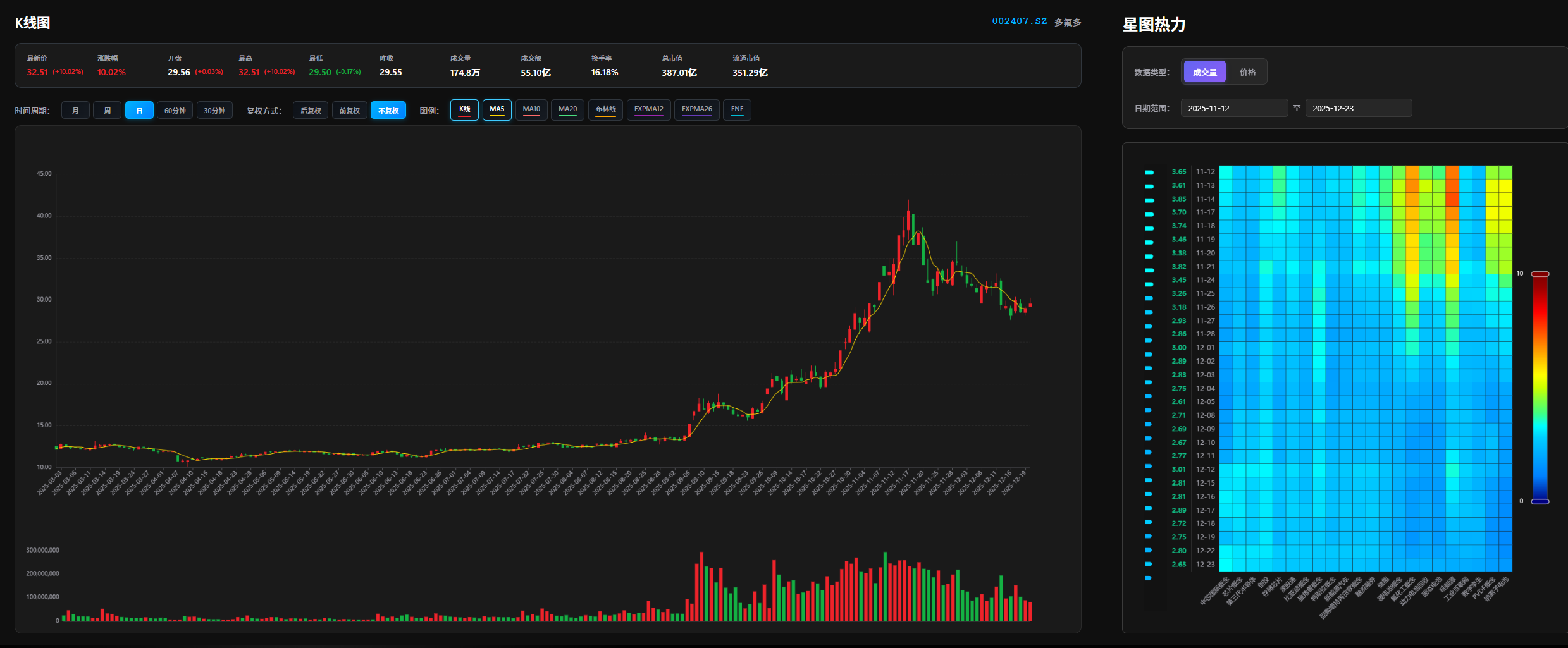Image resolution: width=1568 pixels, height=648 pixels.
Task: Click the cyan bar marker beside row 11-12
Action: coord(1149,173)
